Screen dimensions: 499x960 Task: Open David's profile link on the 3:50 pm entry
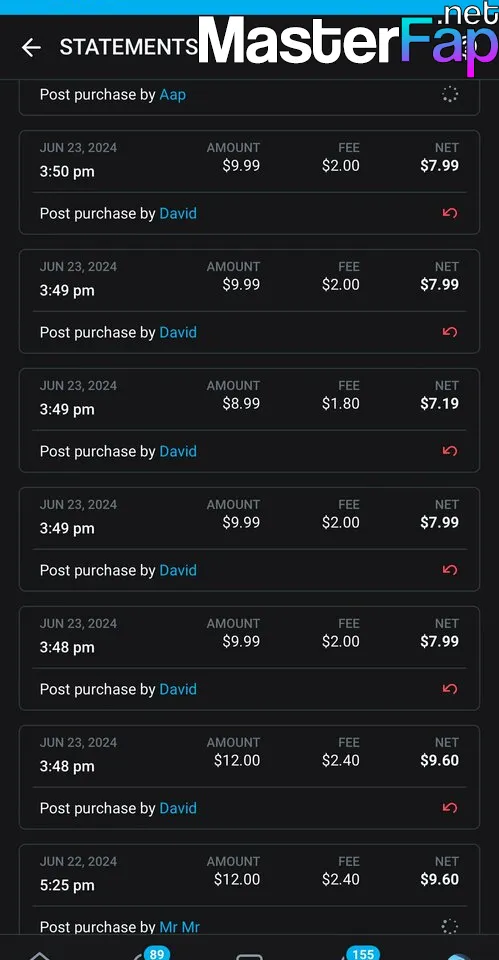tap(178, 213)
